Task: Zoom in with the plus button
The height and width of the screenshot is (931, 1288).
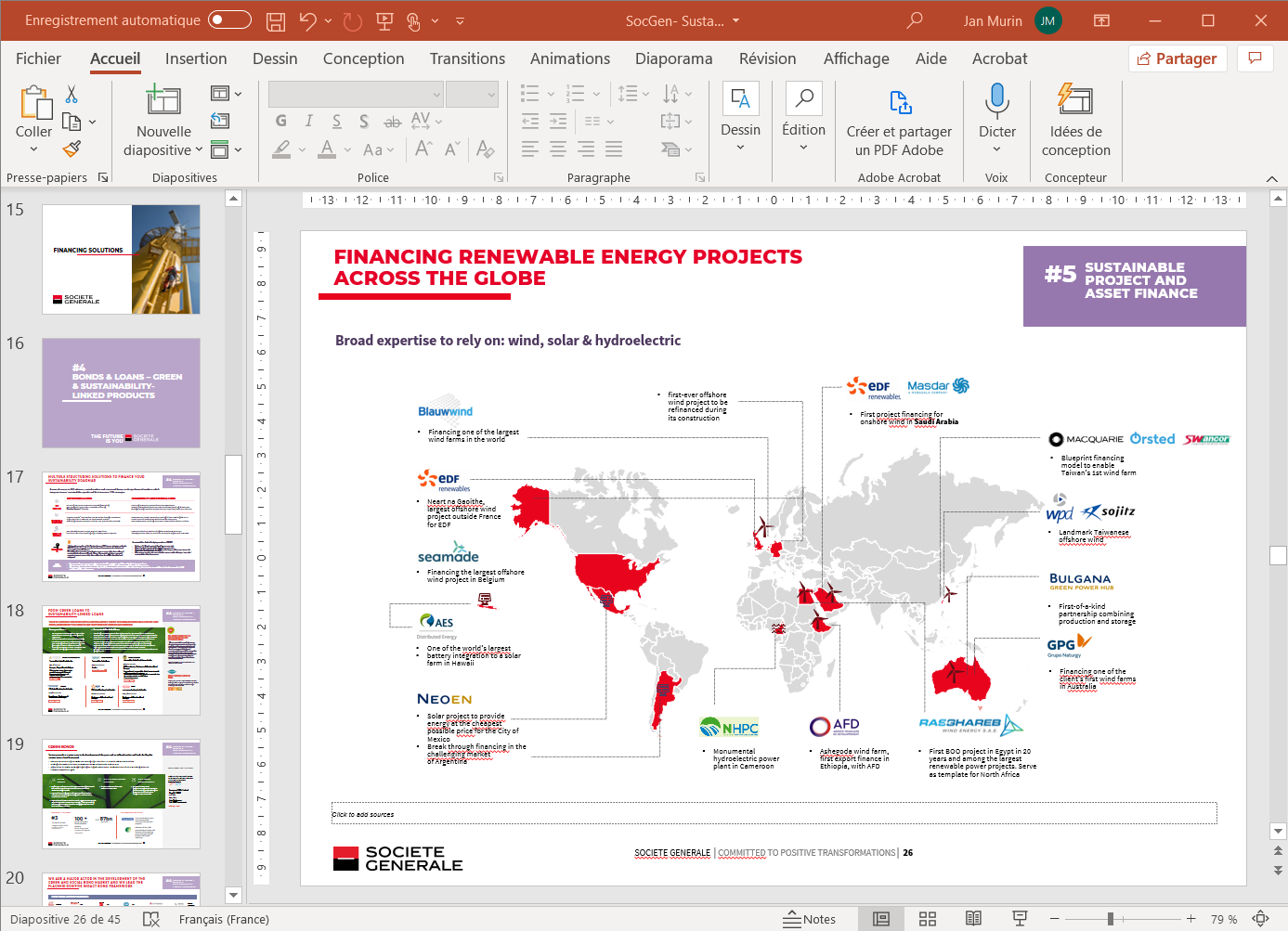Action: tap(1190, 919)
